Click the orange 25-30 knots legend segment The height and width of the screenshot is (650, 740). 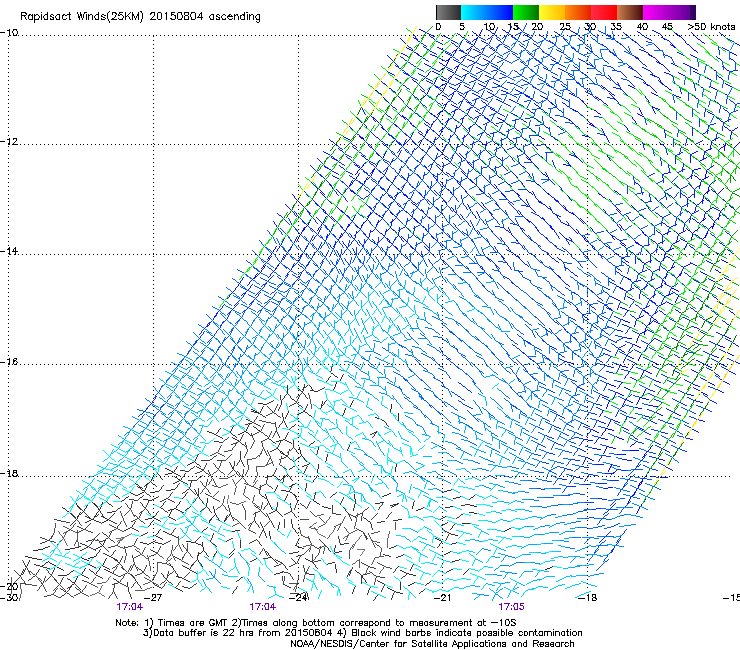578,12
